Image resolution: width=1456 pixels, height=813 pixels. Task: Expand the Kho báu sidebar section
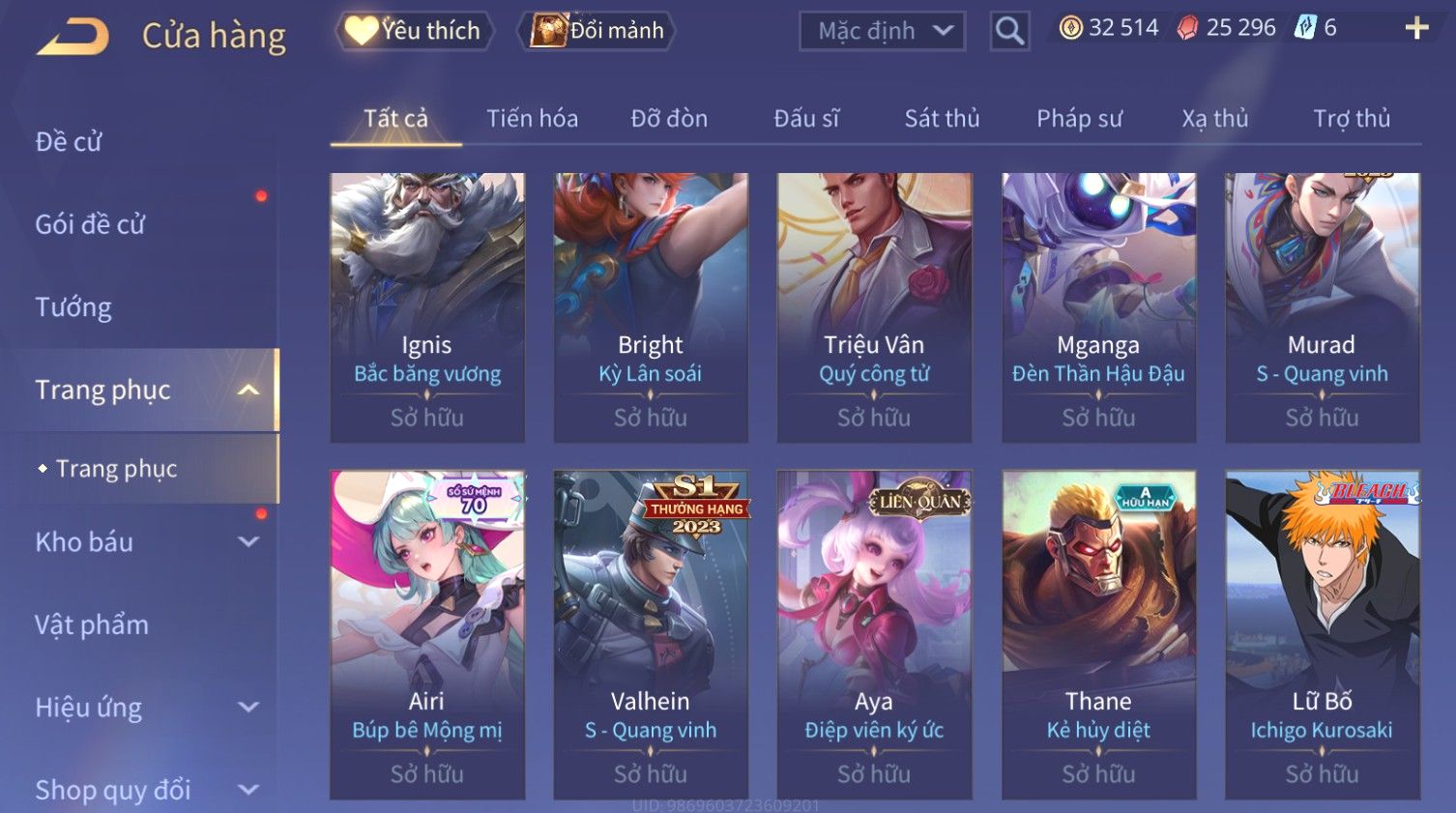click(x=248, y=542)
